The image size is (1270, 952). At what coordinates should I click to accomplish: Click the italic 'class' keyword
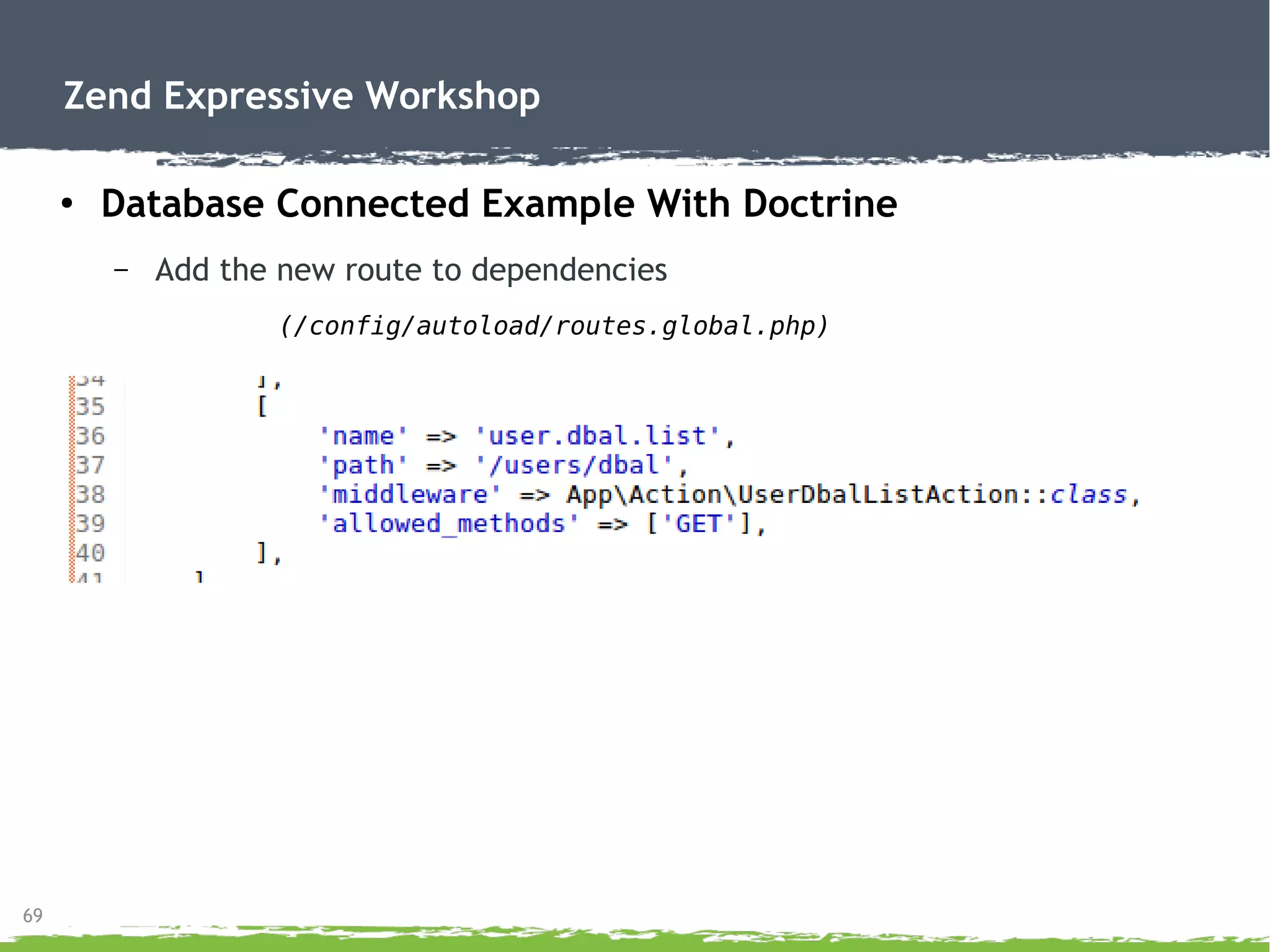click(x=1088, y=494)
